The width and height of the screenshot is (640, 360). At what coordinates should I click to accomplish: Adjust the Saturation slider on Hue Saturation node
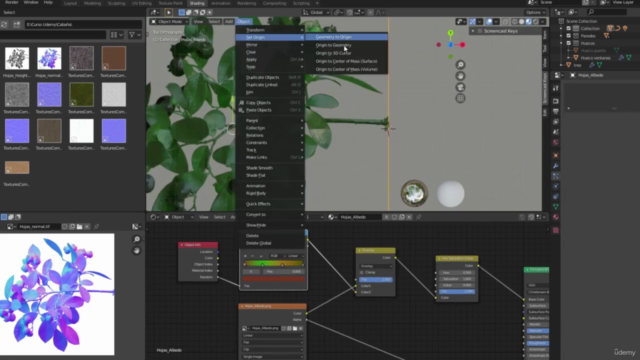coord(457,279)
